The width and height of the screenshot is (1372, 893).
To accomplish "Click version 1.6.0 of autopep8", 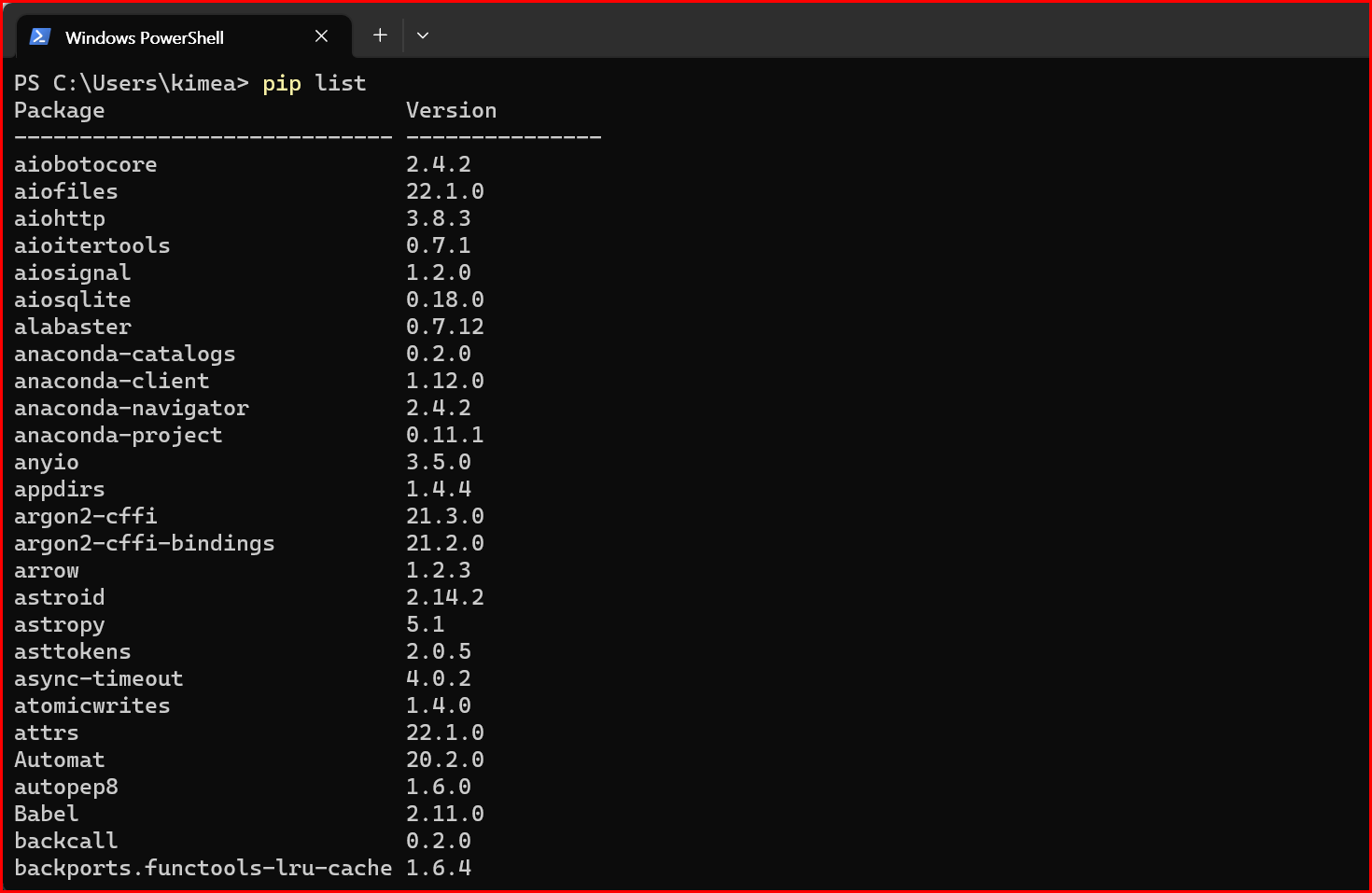I will pyautogui.click(x=438, y=787).
